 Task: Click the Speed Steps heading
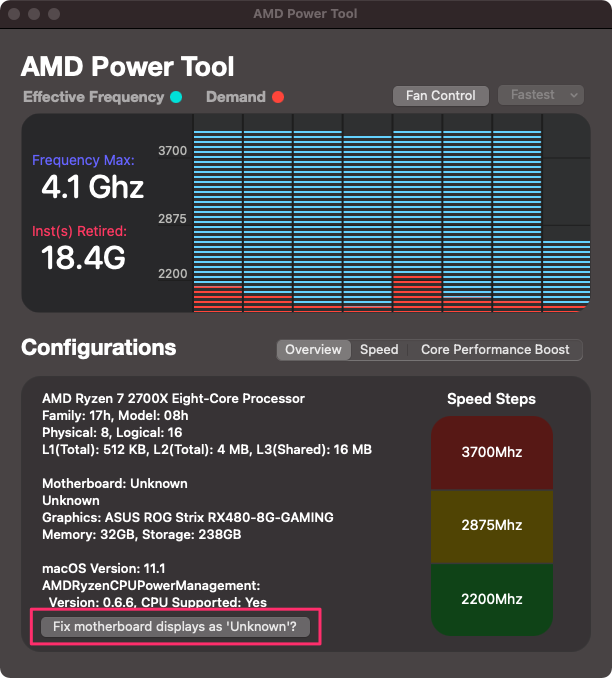click(491, 399)
